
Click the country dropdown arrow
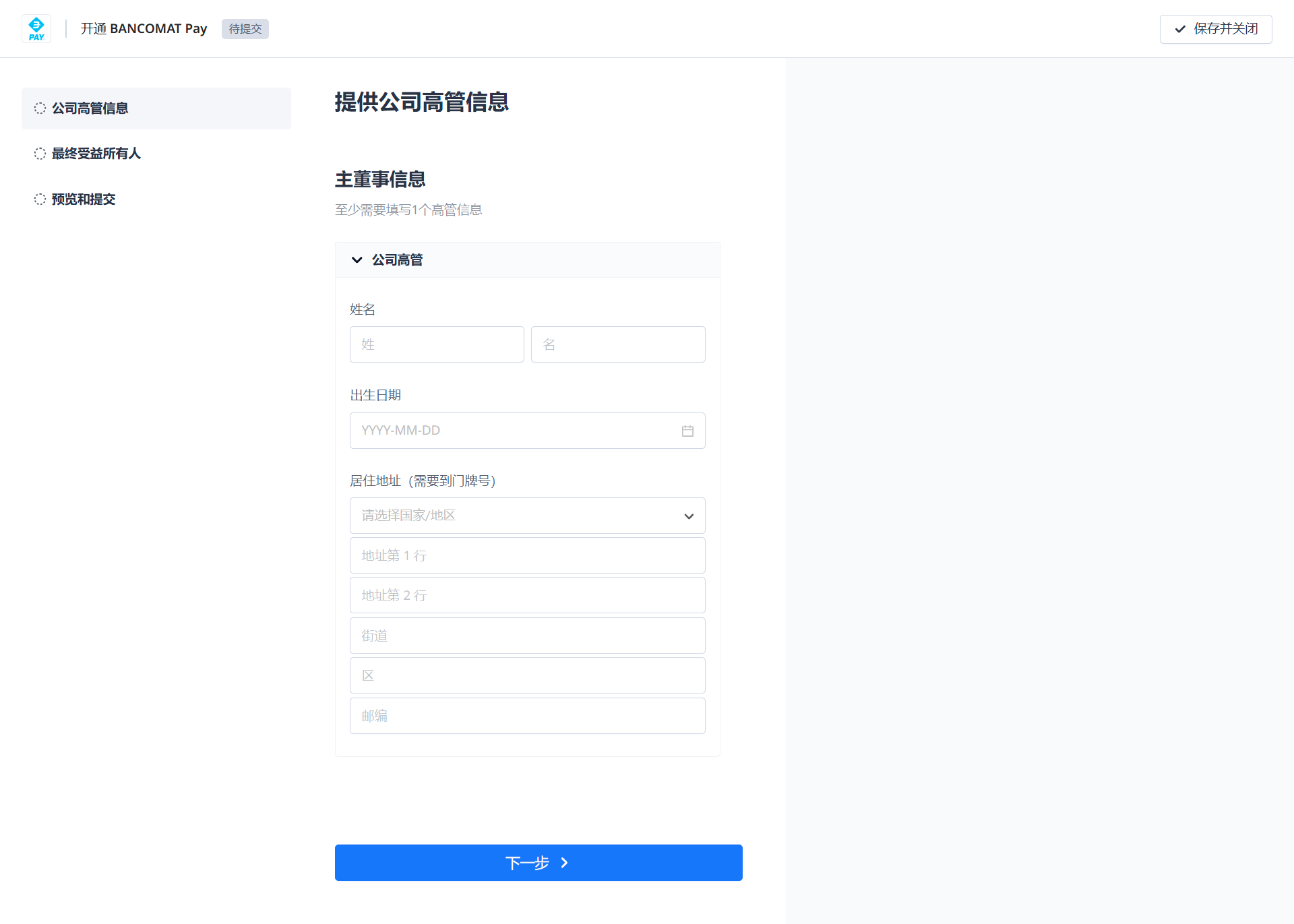[x=689, y=516]
